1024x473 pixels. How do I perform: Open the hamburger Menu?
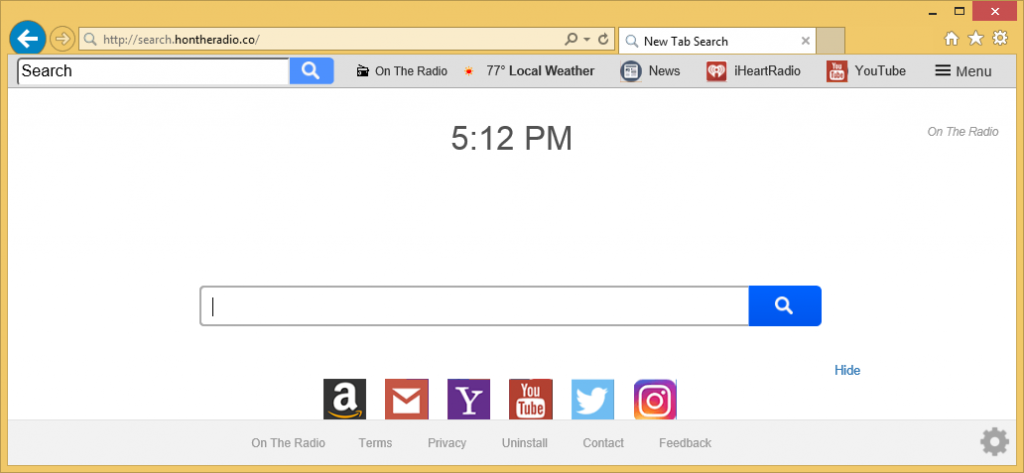[963, 71]
